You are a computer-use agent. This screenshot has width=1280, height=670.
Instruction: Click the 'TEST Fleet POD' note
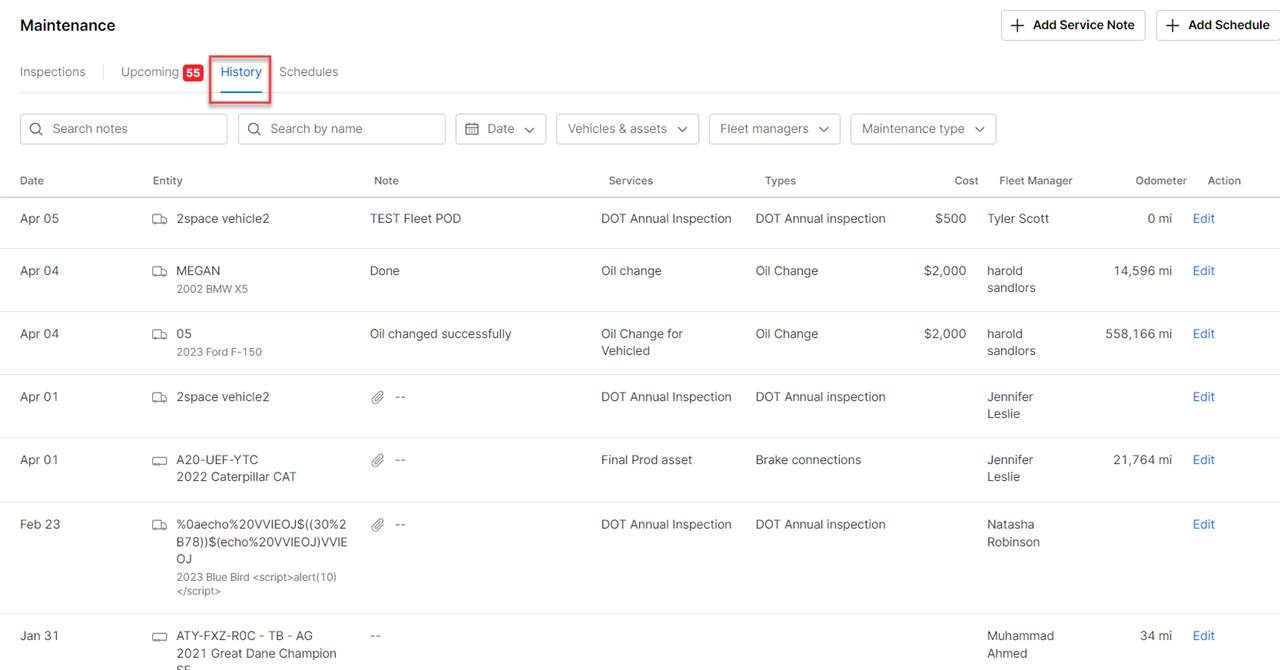tap(416, 219)
